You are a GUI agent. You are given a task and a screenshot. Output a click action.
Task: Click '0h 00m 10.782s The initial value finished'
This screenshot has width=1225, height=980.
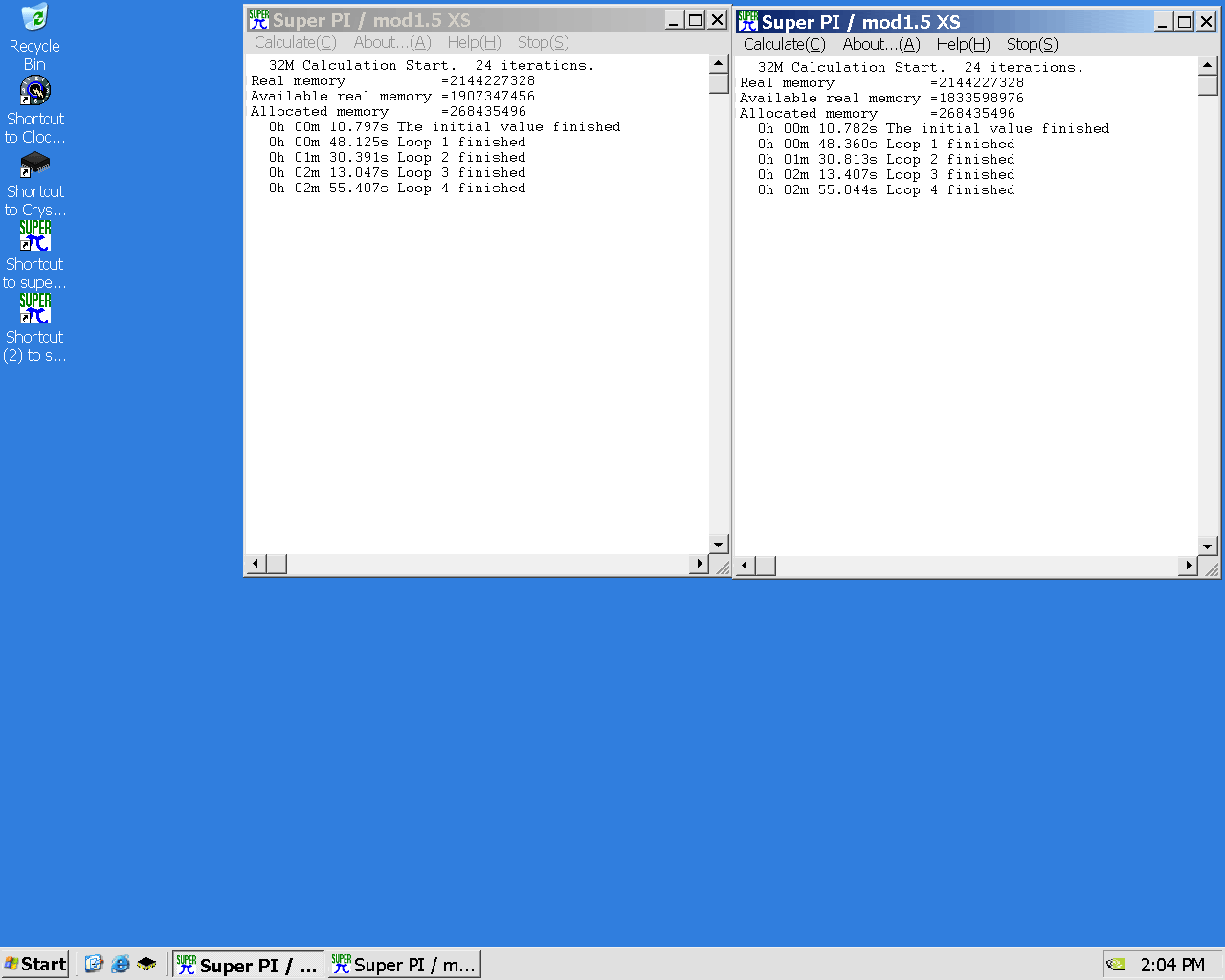pos(933,129)
